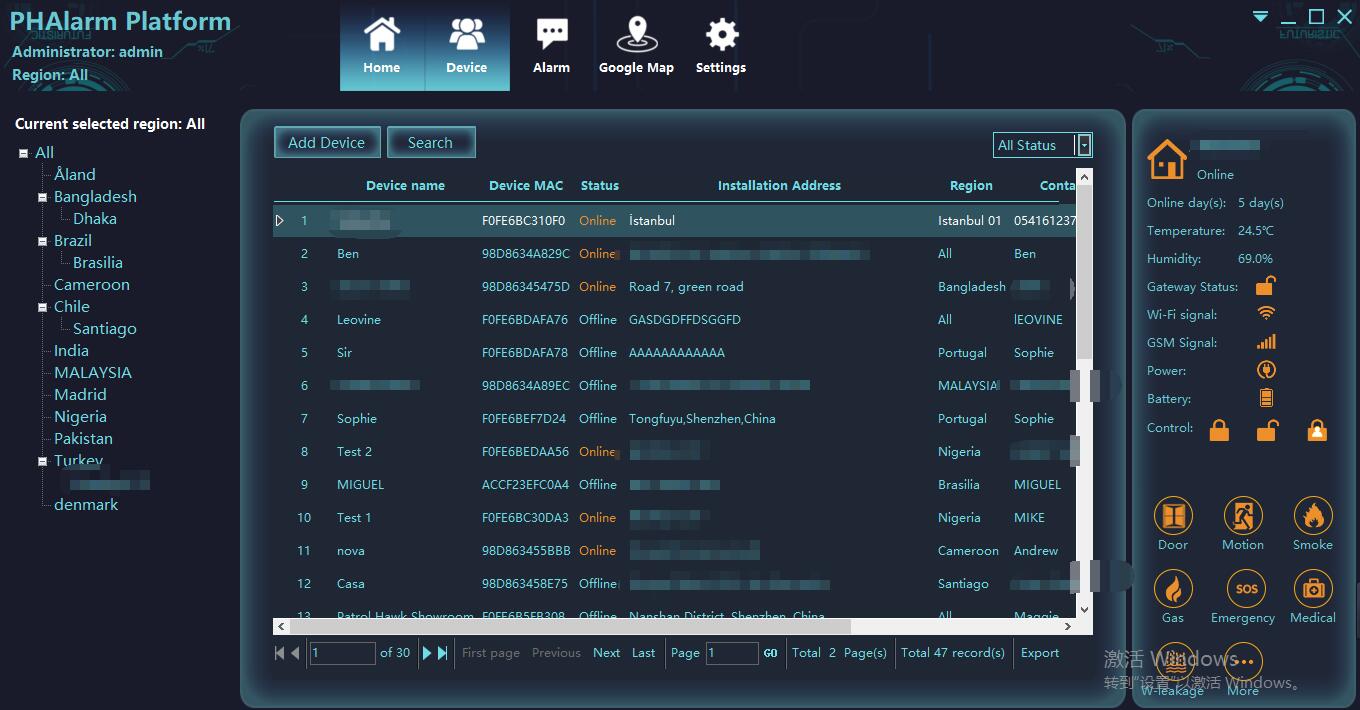Select Dhaka in the region tree
The image size is (1360, 710).
[x=95, y=218]
